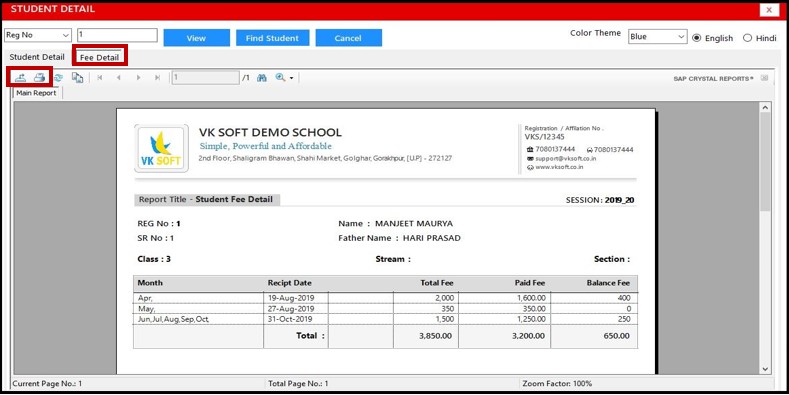Click the Recipt Date column header
This screenshot has height=395, width=789.
point(289,283)
